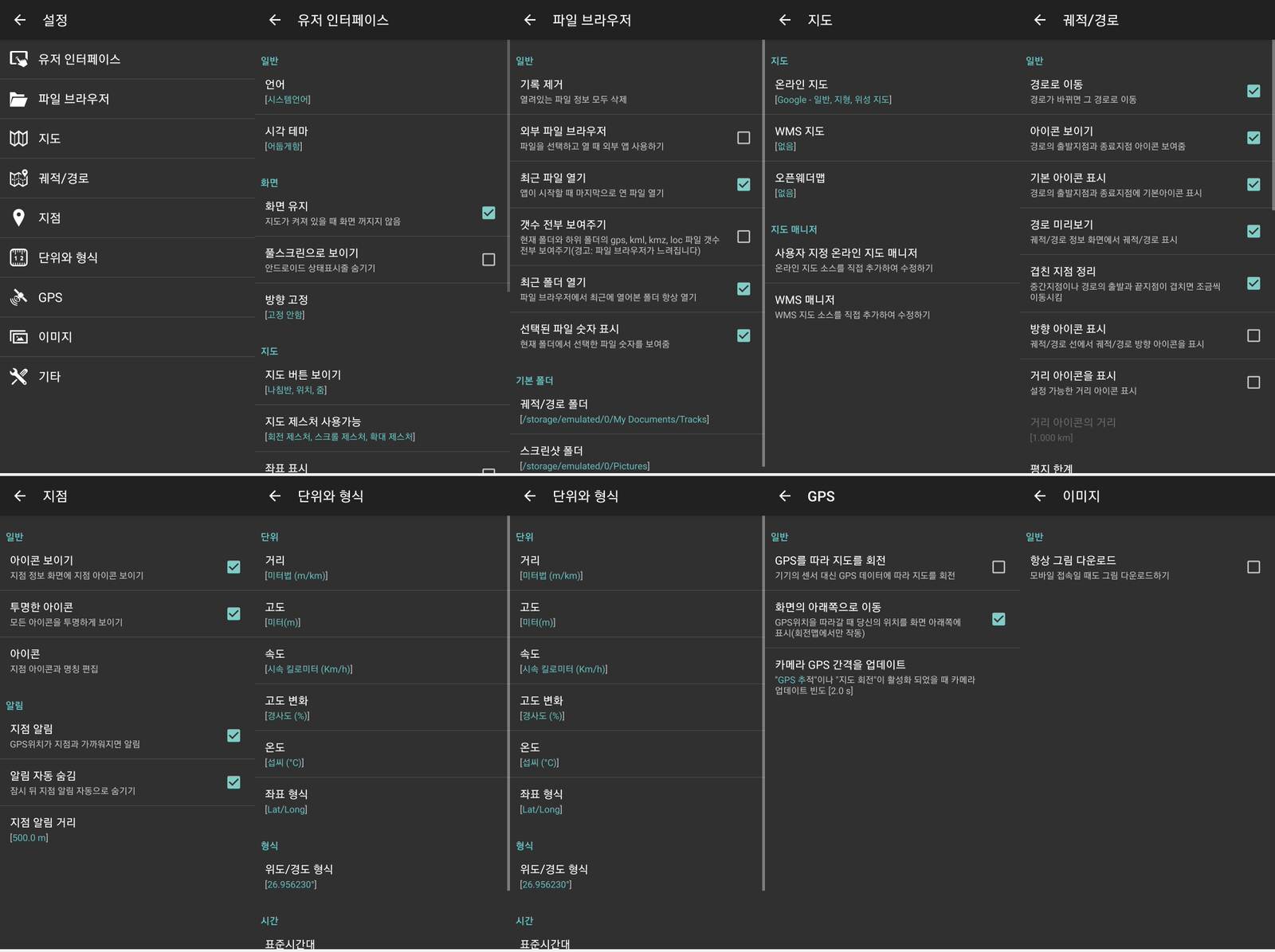Open 지점 pin icon in settings
Viewport: 1275px width, 952px height.
[x=19, y=217]
